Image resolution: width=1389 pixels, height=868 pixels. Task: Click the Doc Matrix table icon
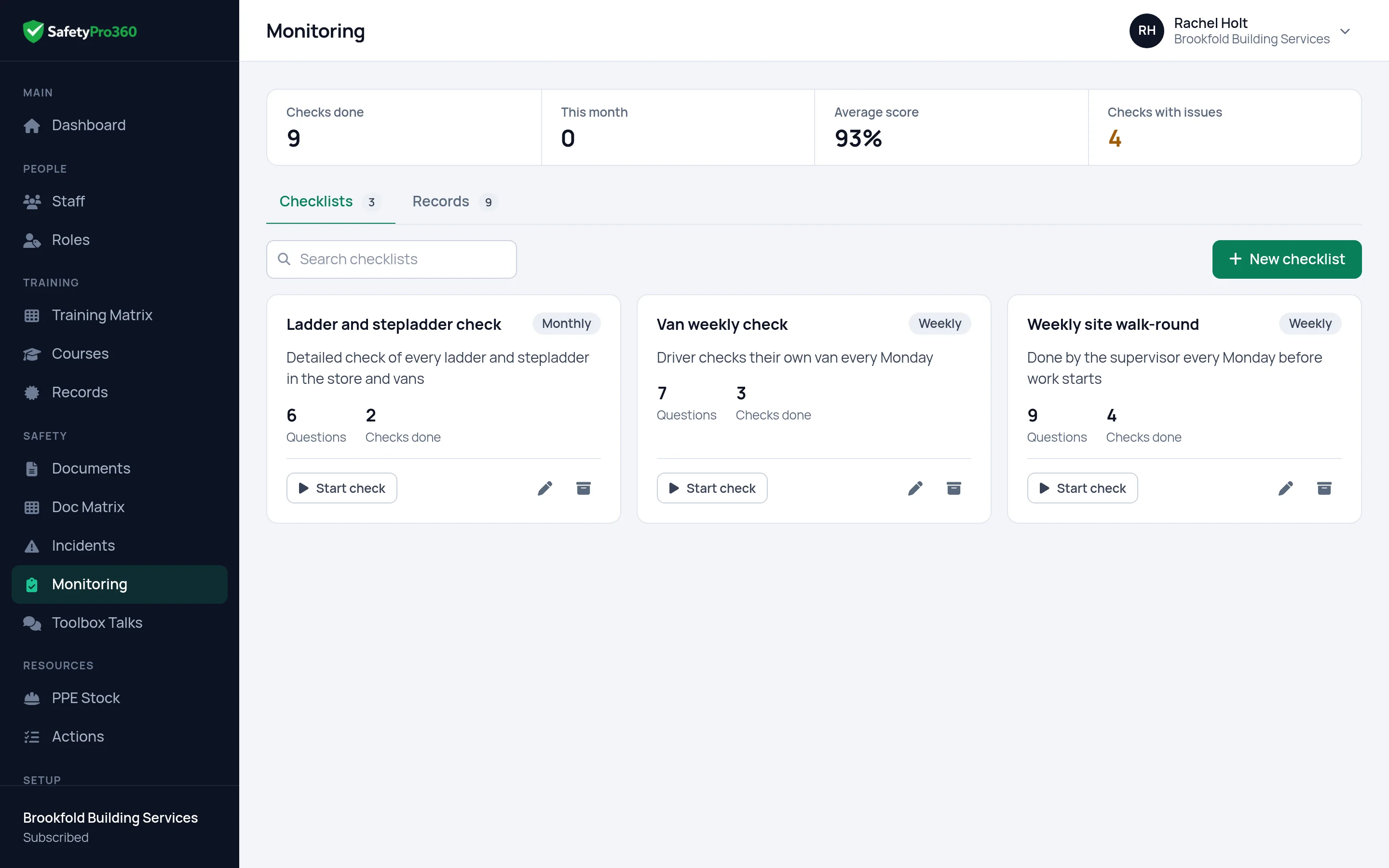click(31, 507)
